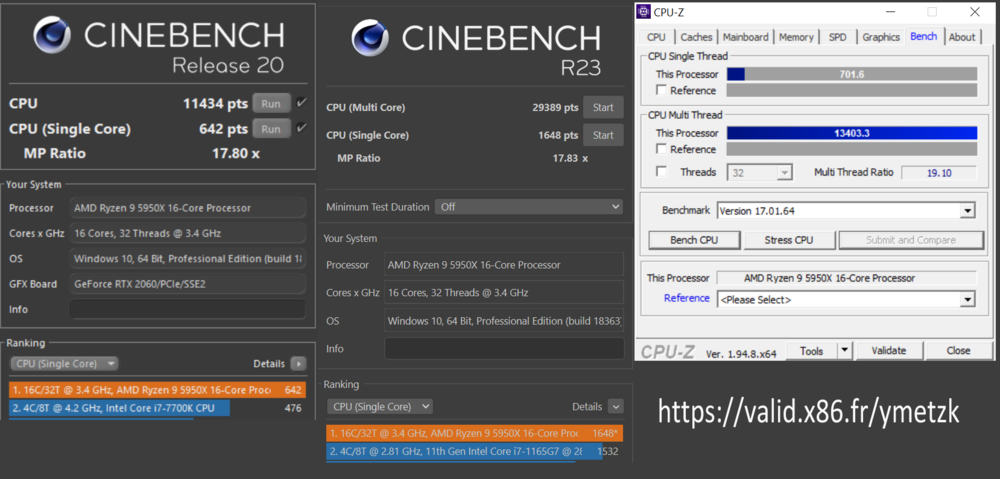1000x479 pixels.
Task: Toggle the R20 CPU test checkmark
Action: coord(302,103)
